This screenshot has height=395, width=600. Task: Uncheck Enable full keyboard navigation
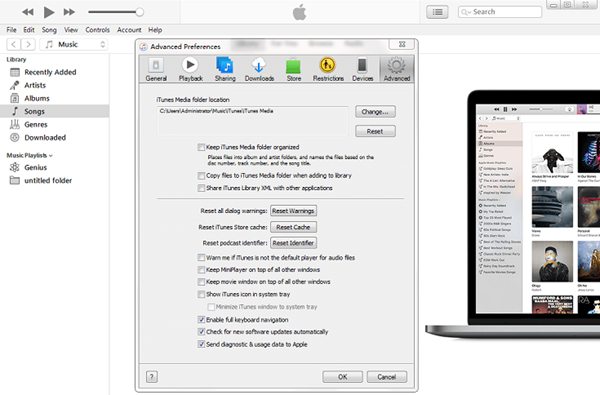201,320
